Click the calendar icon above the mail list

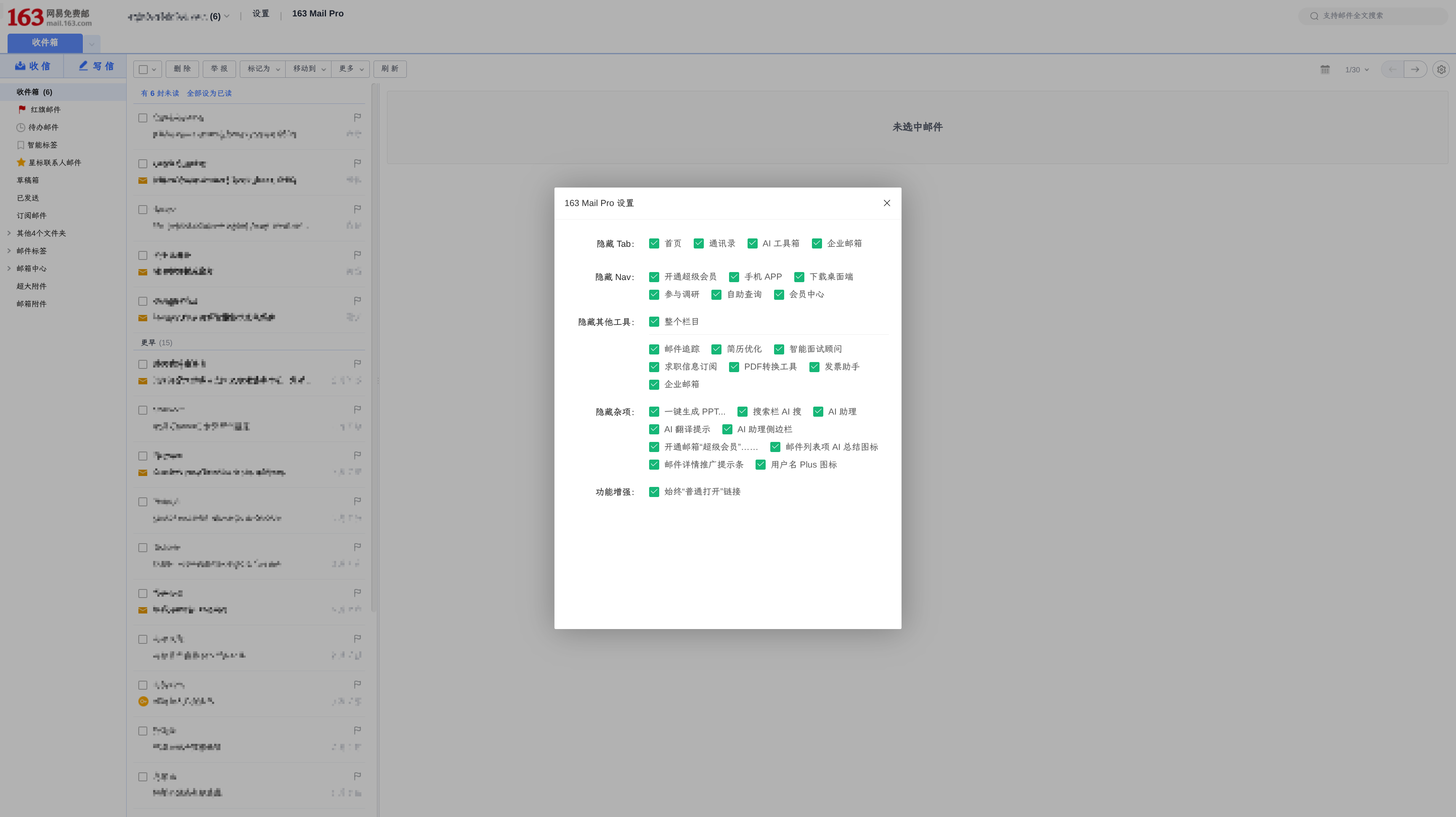(1325, 69)
